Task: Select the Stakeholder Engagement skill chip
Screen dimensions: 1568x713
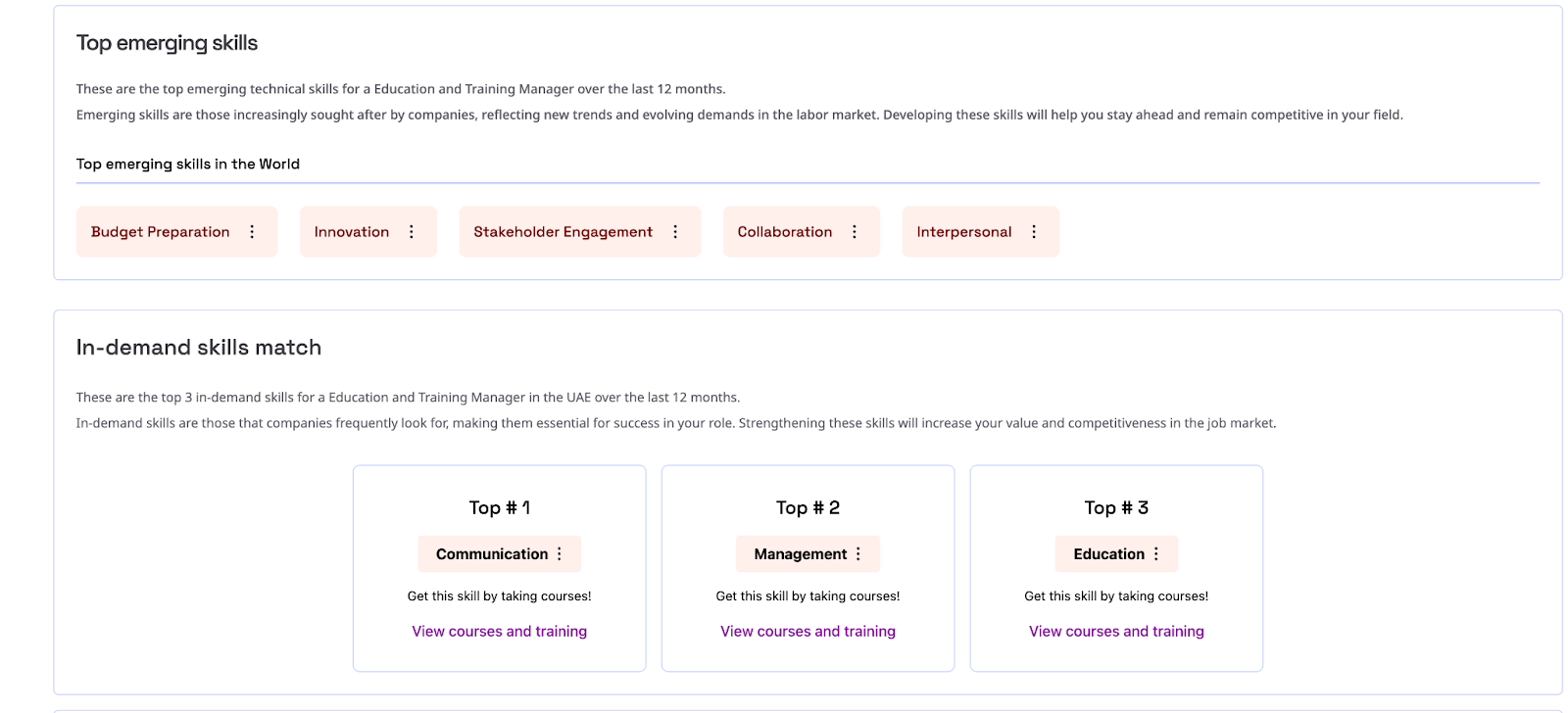Action: pos(563,232)
